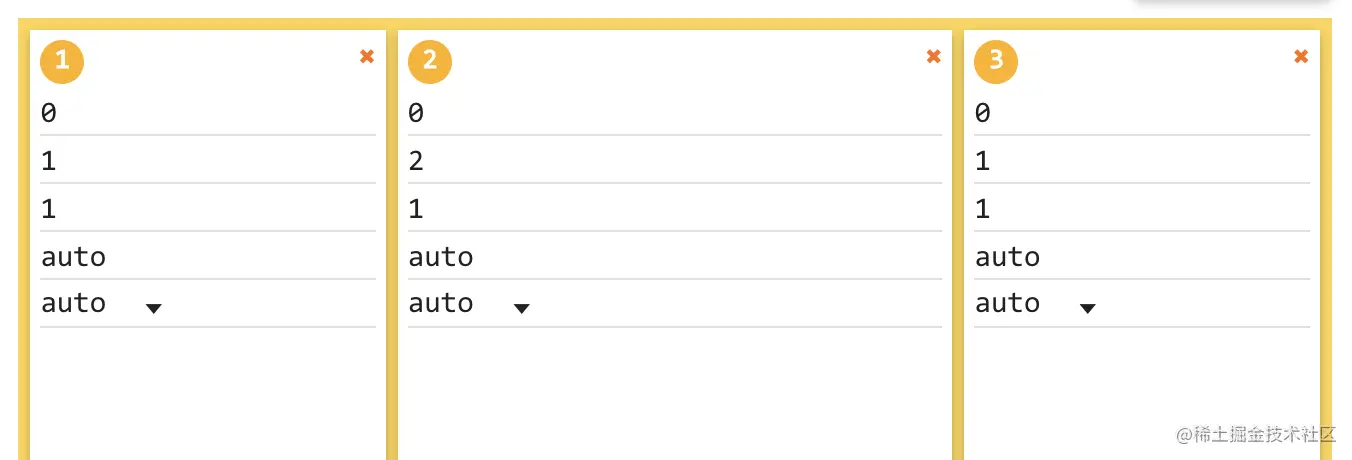This screenshot has width=1352, height=460.
Task: Delete item 2 using its X icon
Action: (x=934, y=57)
